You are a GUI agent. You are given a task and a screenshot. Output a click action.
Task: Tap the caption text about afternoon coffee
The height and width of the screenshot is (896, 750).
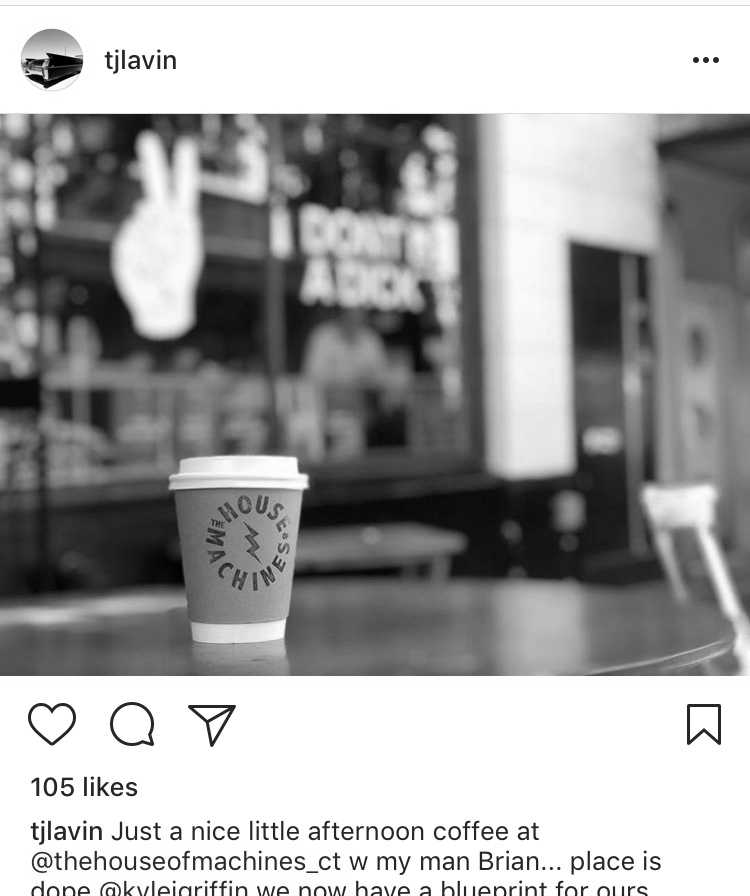(325, 831)
